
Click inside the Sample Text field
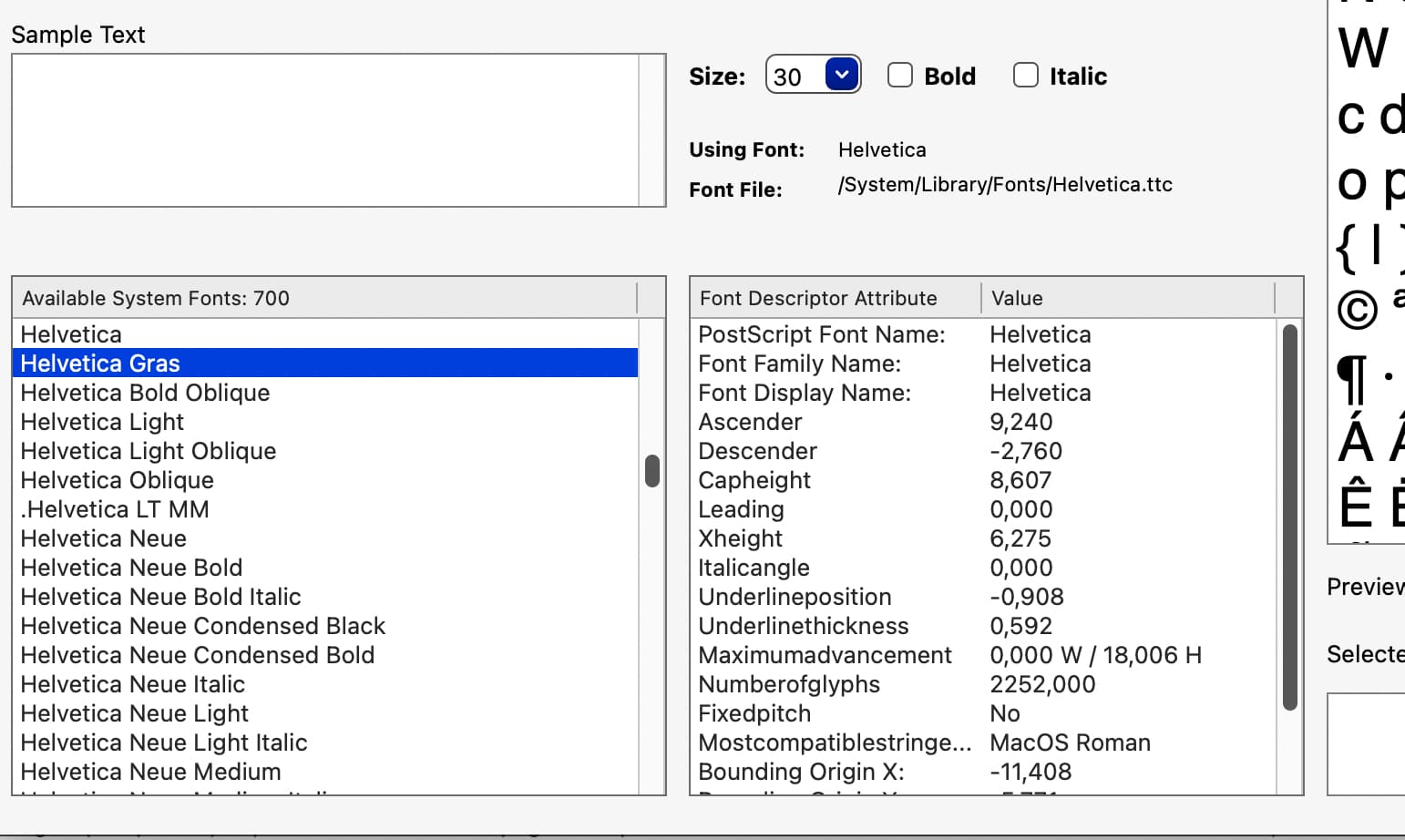[325, 130]
